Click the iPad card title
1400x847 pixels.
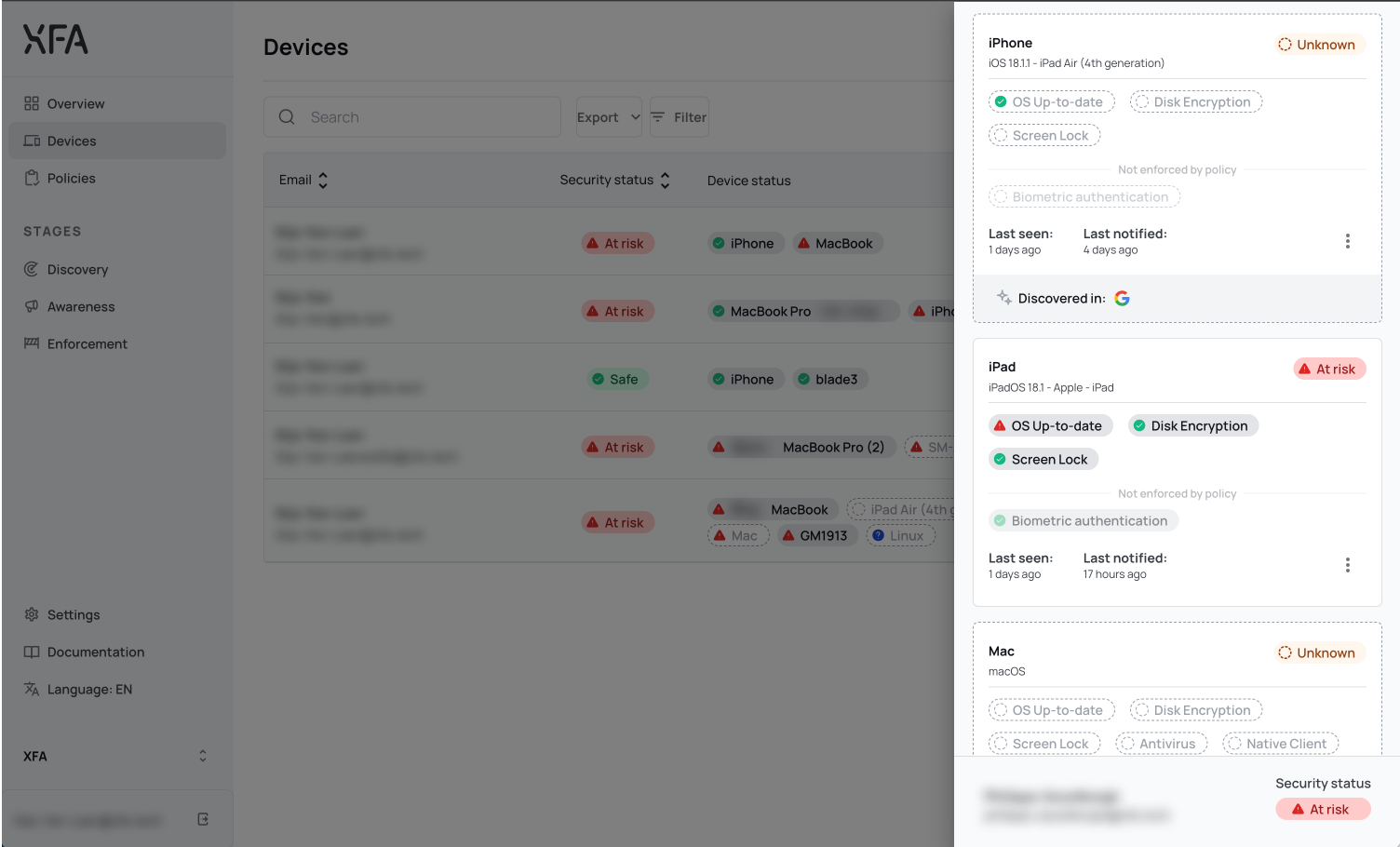(1002, 367)
